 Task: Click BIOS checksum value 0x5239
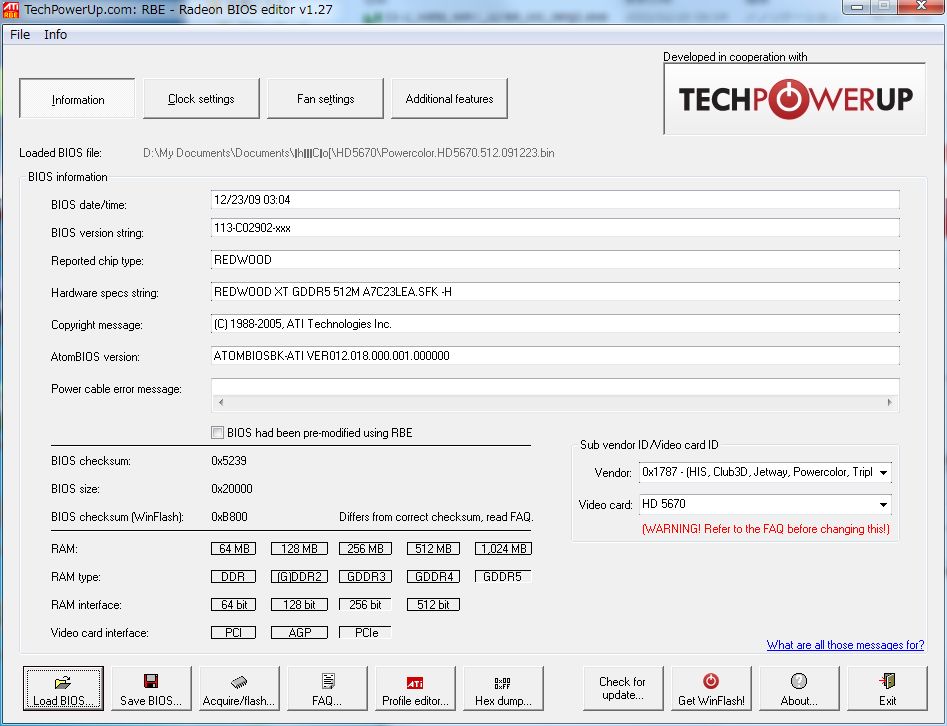pyautogui.click(x=229, y=461)
